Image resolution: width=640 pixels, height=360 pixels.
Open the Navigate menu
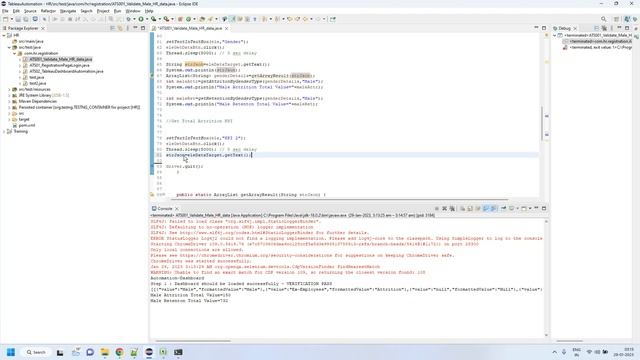(68, 11)
